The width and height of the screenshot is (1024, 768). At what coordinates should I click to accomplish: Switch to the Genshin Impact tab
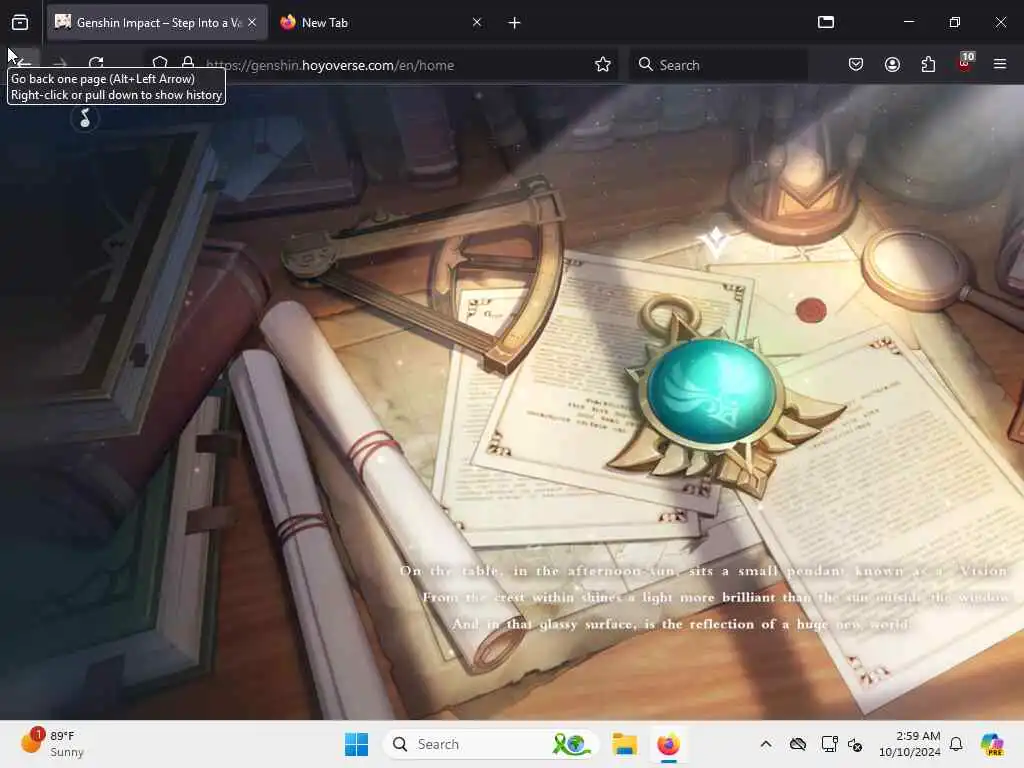point(157,23)
